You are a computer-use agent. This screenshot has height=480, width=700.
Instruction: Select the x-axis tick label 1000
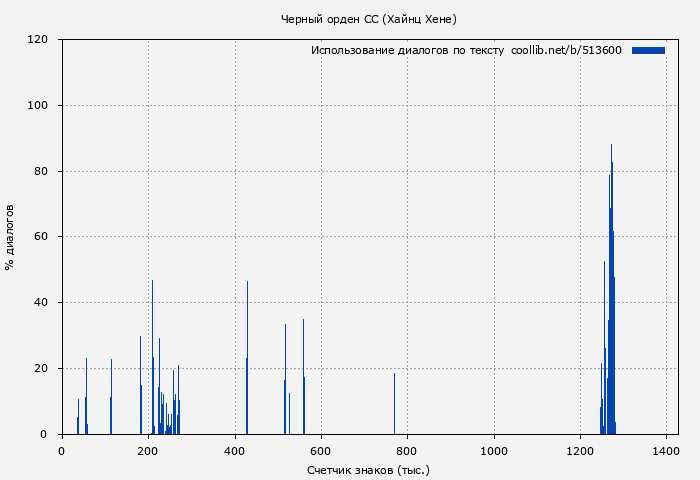tap(493, 452)
